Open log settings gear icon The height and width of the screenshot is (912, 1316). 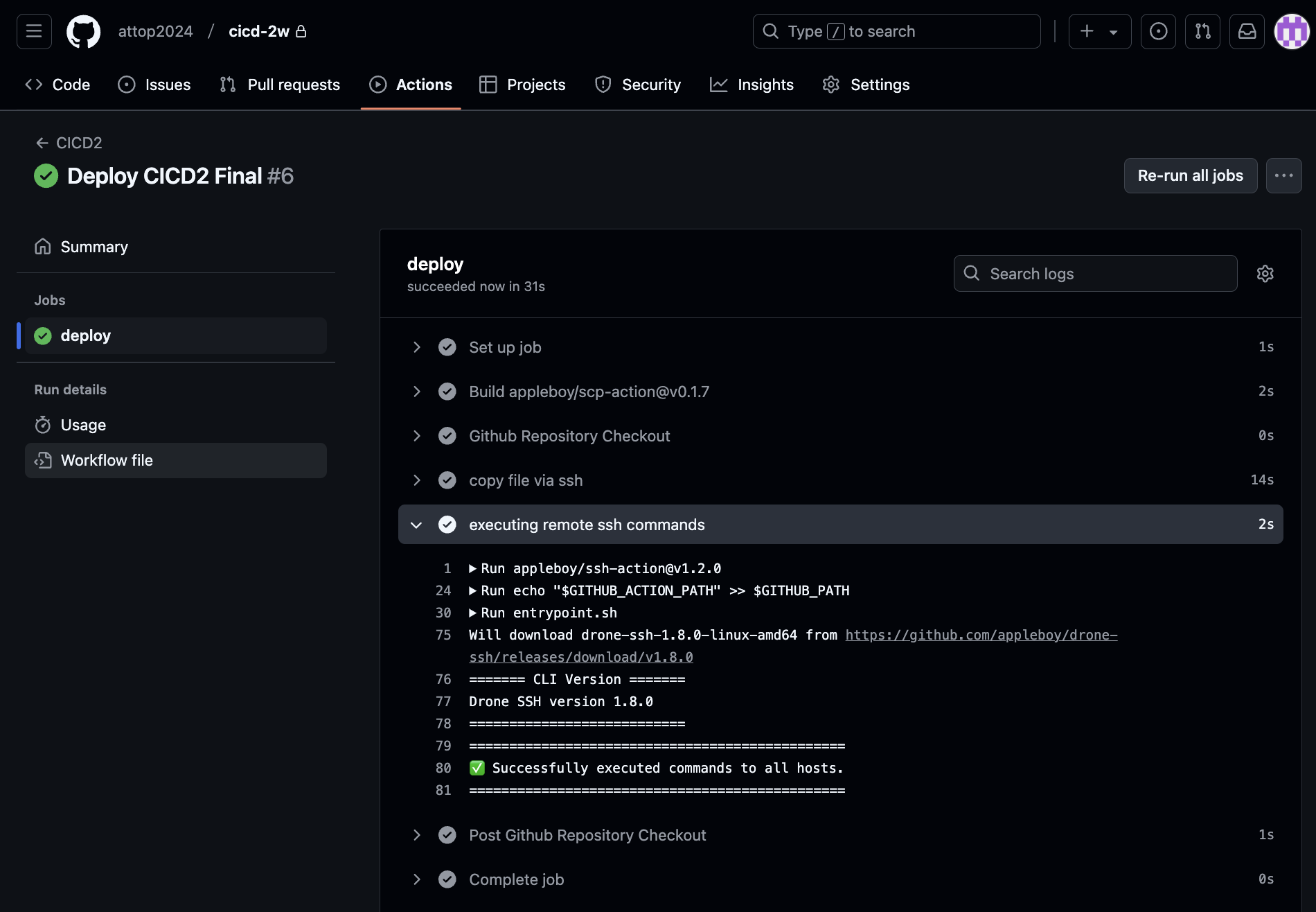pyautogui.click(x=1265, y=274)
